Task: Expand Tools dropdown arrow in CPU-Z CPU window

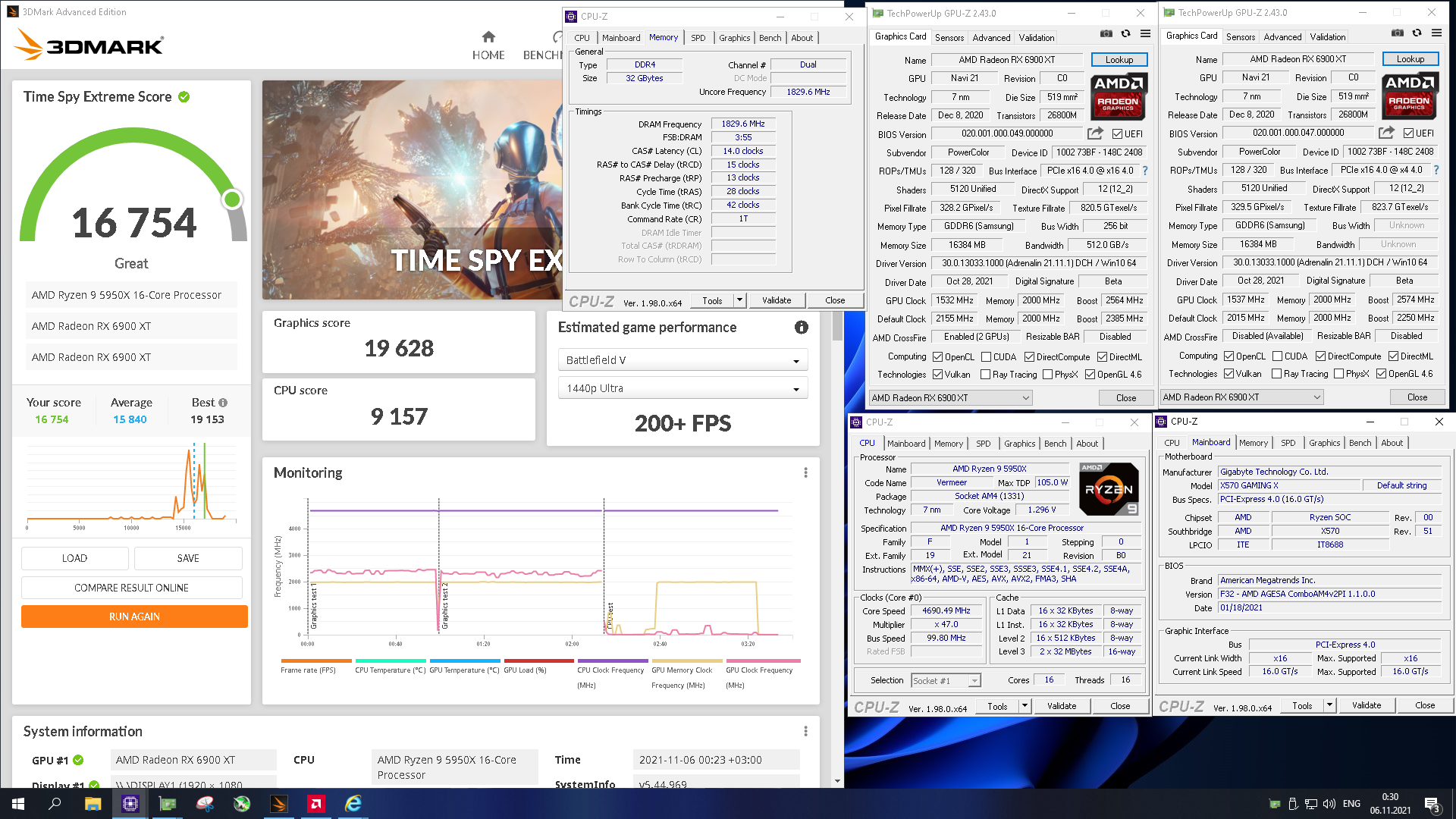Action: tap(1025, 706)
